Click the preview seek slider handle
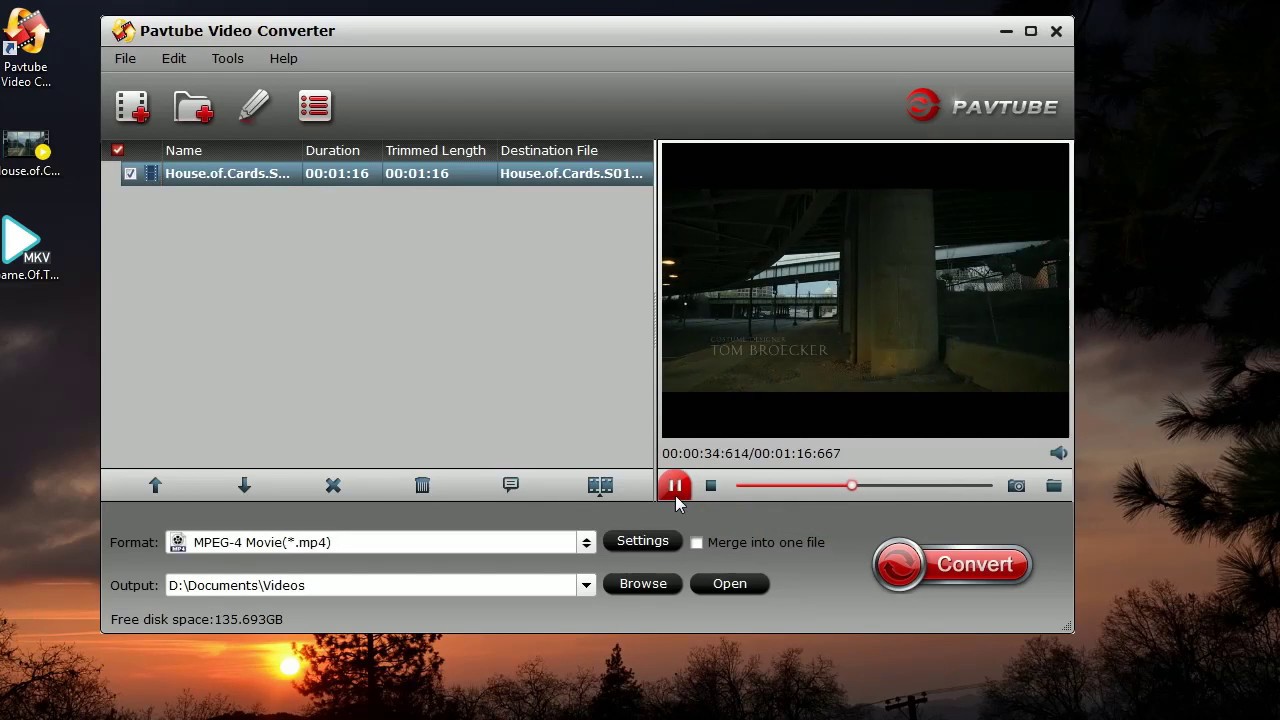Screen dimensions: 1280x720 (852, 486)
